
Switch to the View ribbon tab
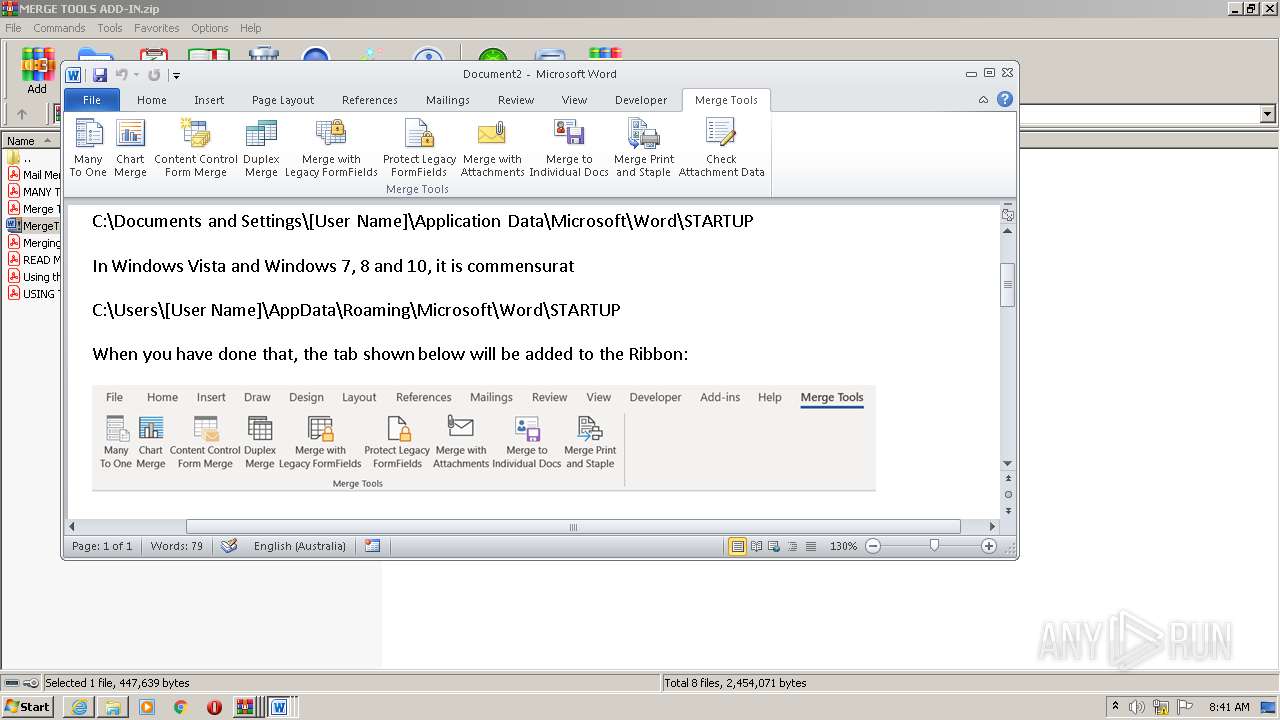574,100
